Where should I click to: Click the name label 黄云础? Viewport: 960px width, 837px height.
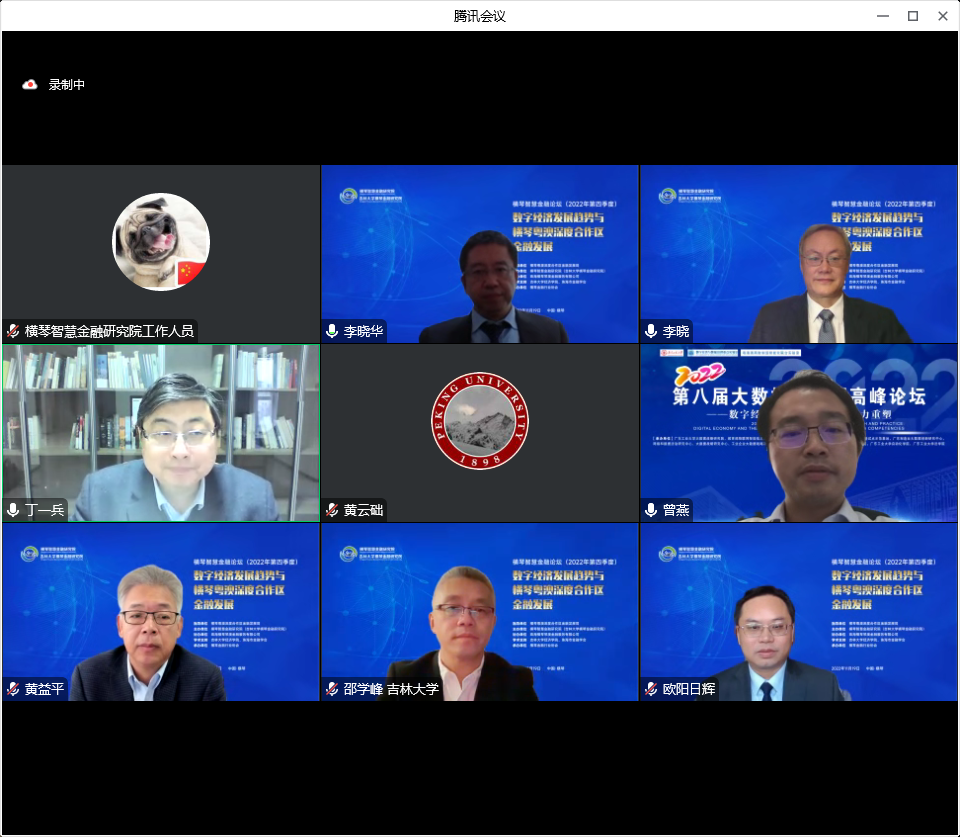point(363,510)
